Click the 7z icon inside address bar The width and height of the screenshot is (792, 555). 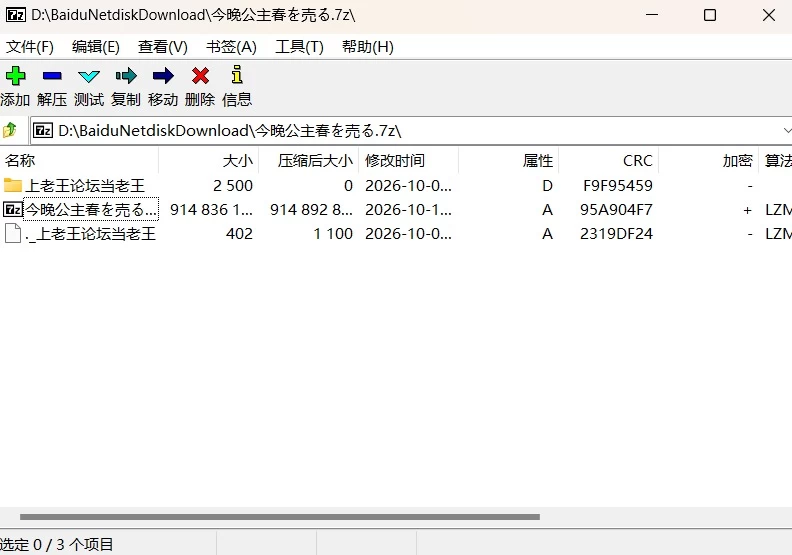(43, 131)
